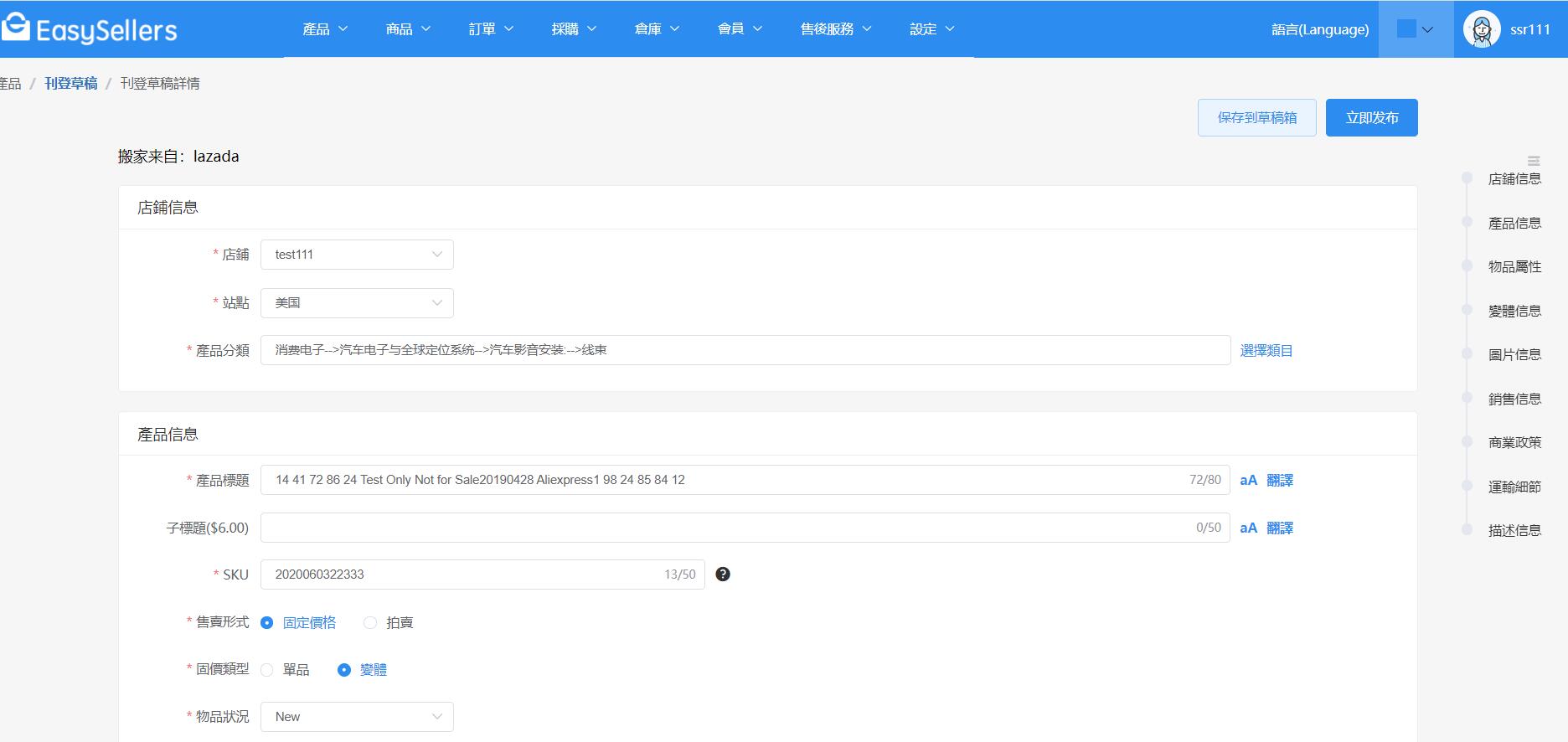Click 立即发布 button
Screen dimensions: 1568x742
(x=1372, y=117)
